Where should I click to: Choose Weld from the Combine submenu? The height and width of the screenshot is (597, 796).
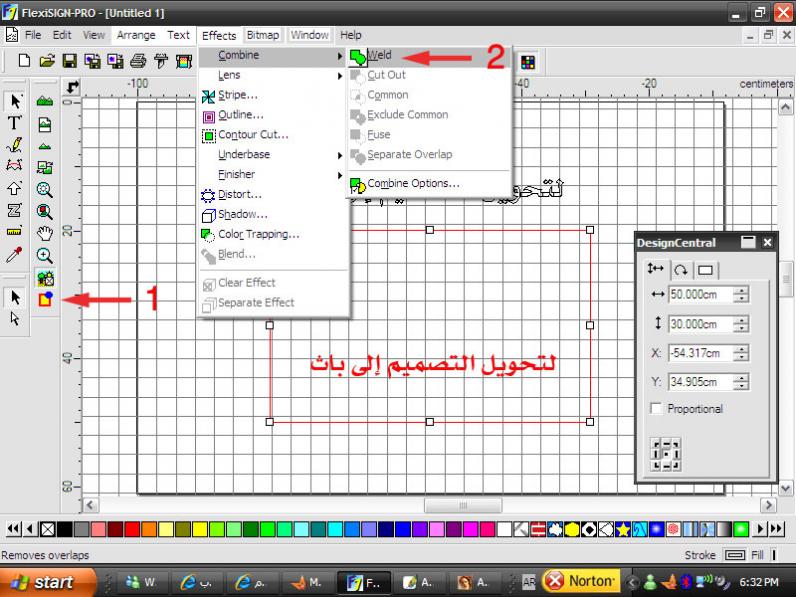(379, 56)
